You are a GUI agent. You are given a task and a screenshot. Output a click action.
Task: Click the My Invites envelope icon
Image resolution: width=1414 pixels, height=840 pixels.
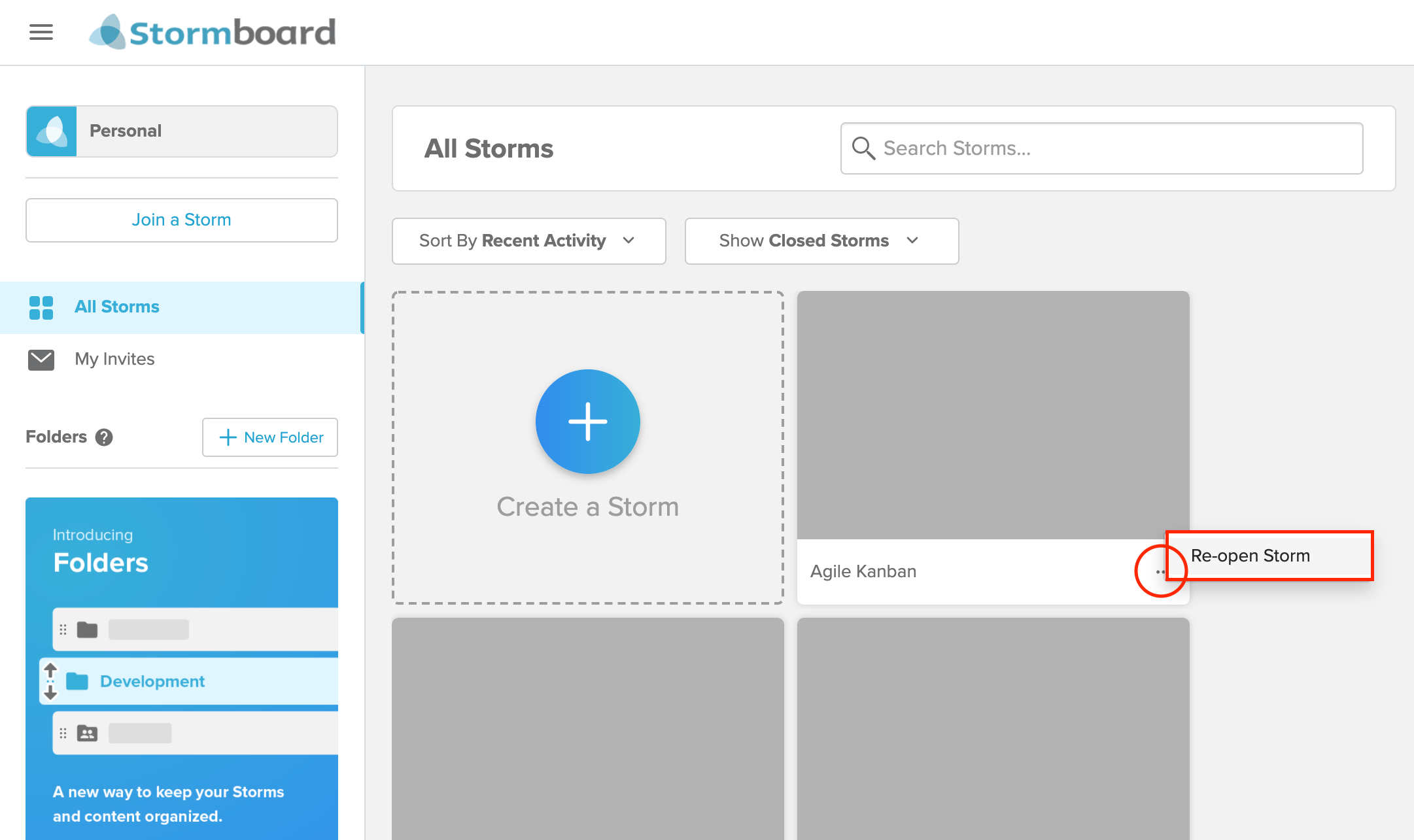click(41, 360)
